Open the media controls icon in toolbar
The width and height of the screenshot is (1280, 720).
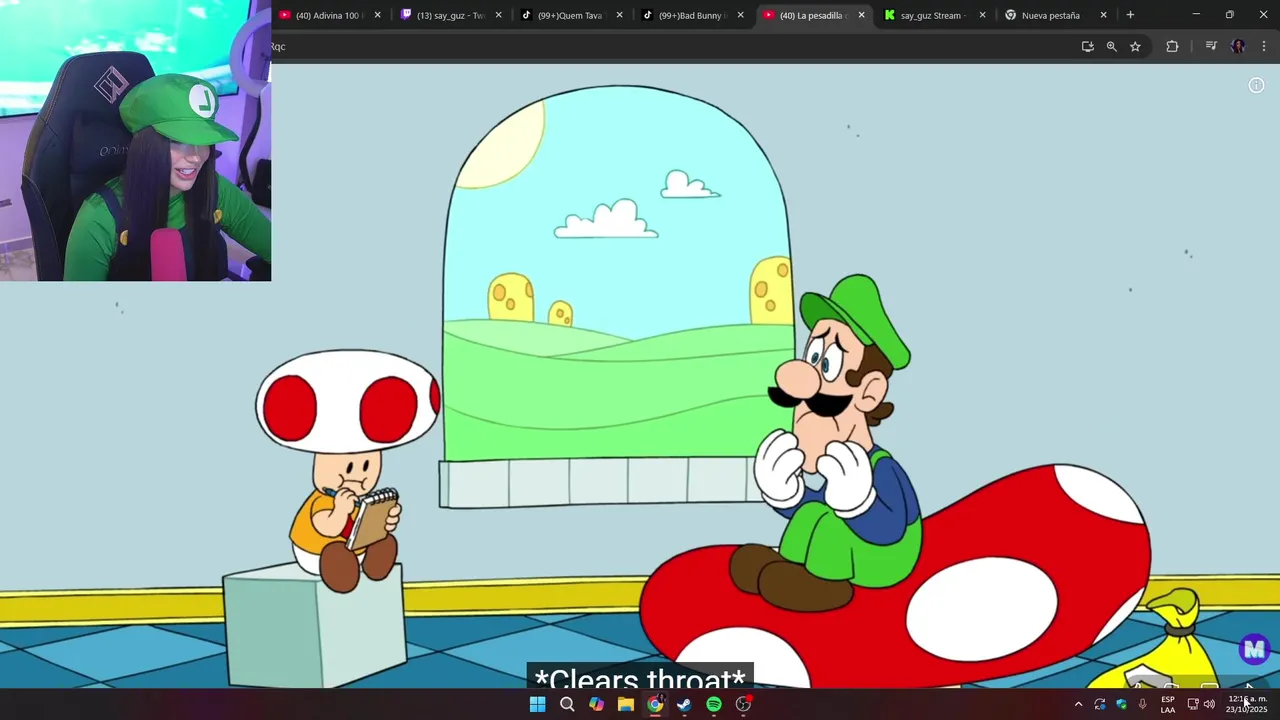tap(1210, 46)
